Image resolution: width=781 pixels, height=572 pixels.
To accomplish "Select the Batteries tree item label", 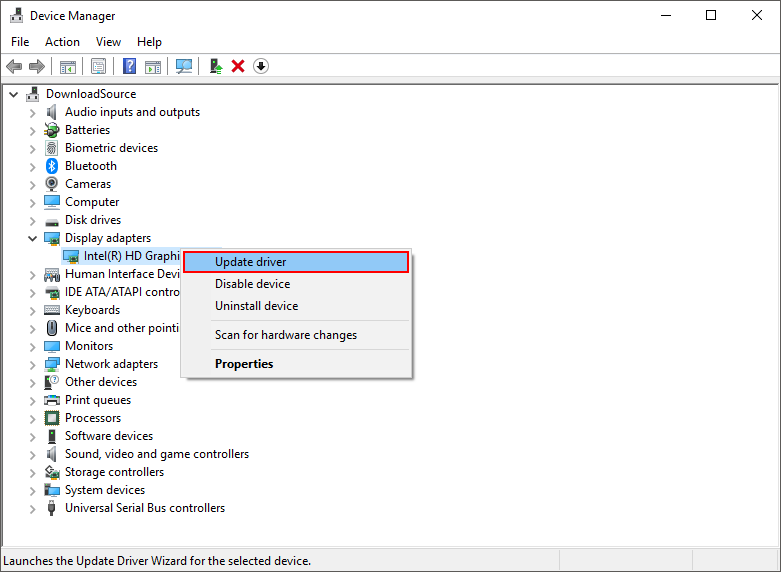I will (x=87, y=130).
